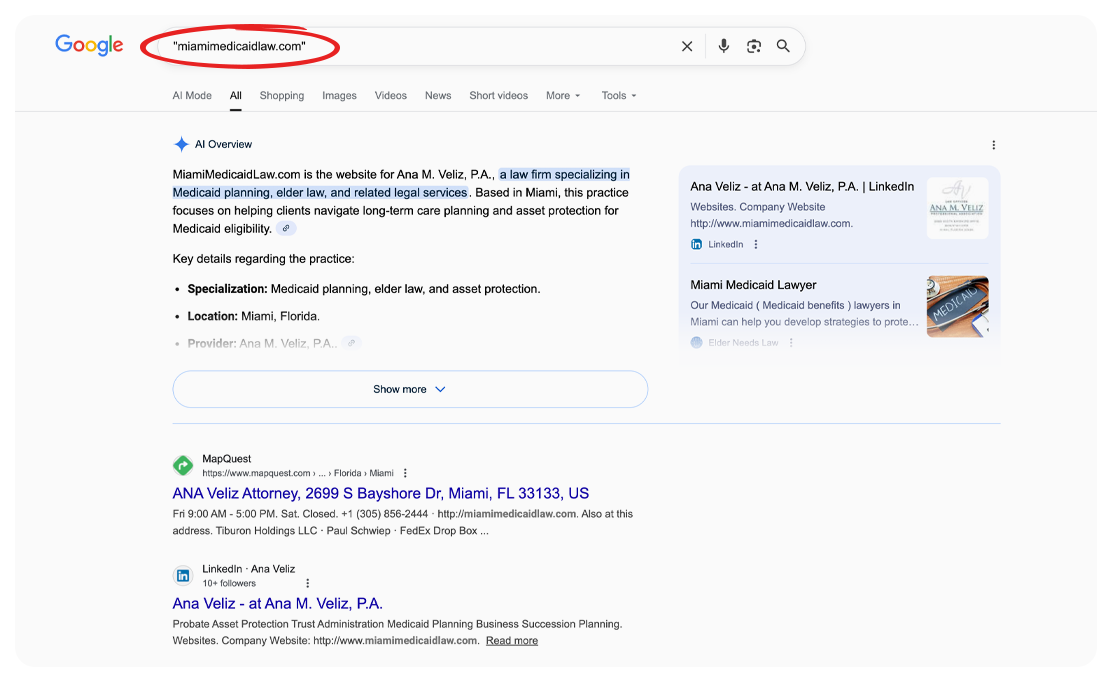Open AI Overview three-dot options menu
1112x683 pixels.
993,145
